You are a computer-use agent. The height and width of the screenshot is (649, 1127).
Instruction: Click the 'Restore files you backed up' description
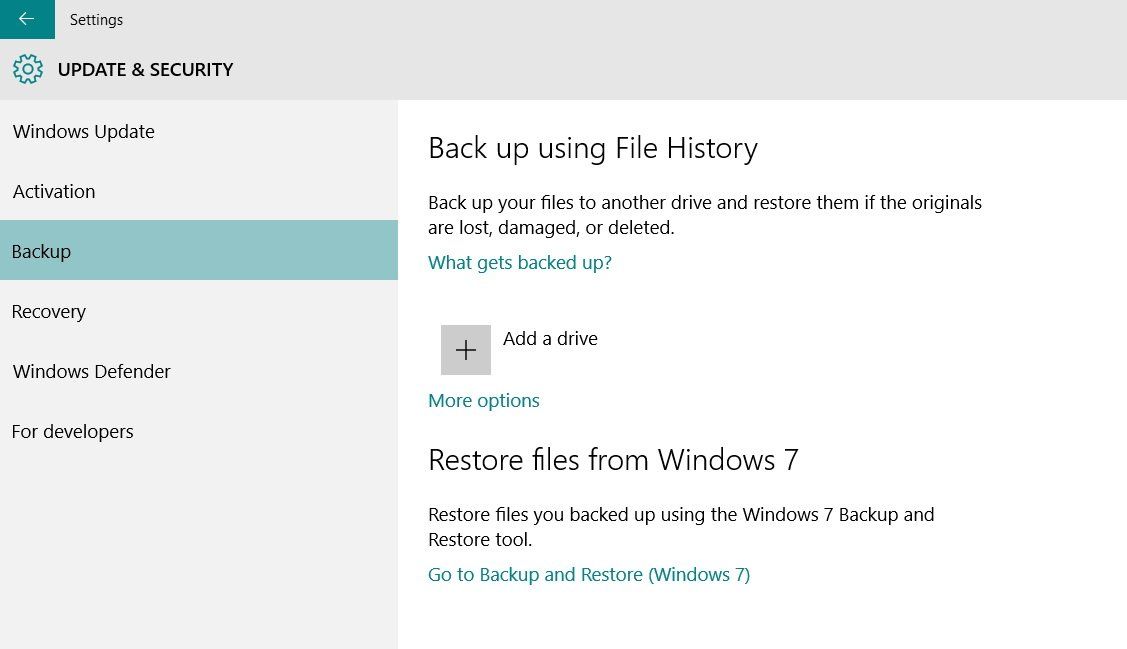pyautogui.click(x=681, y=527)
